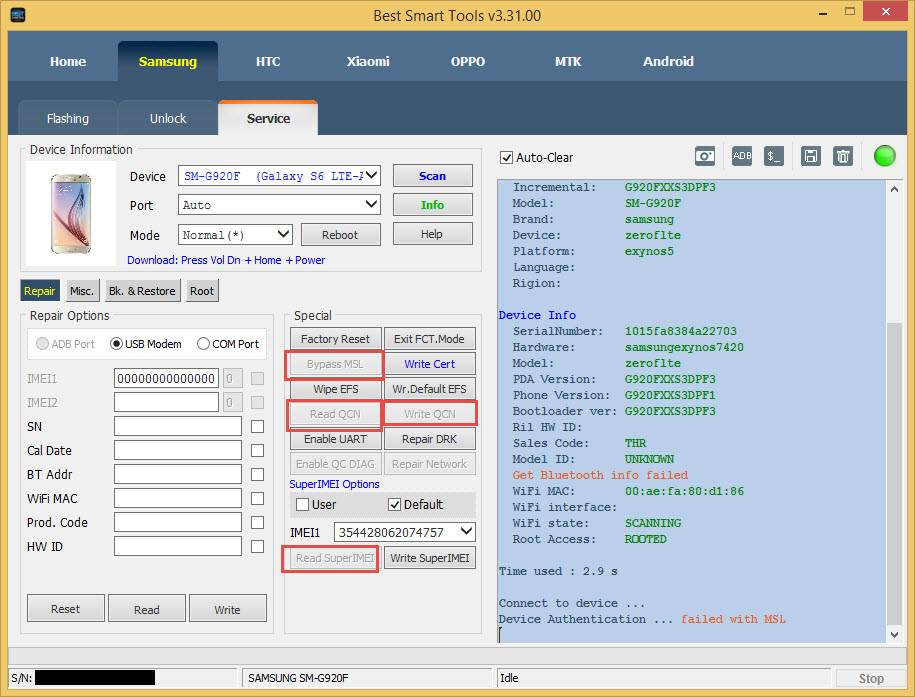The height and width of the screenshot is (697, 915).
Task: Click the IMEI1 input field
Action: [x=166, y=379]
